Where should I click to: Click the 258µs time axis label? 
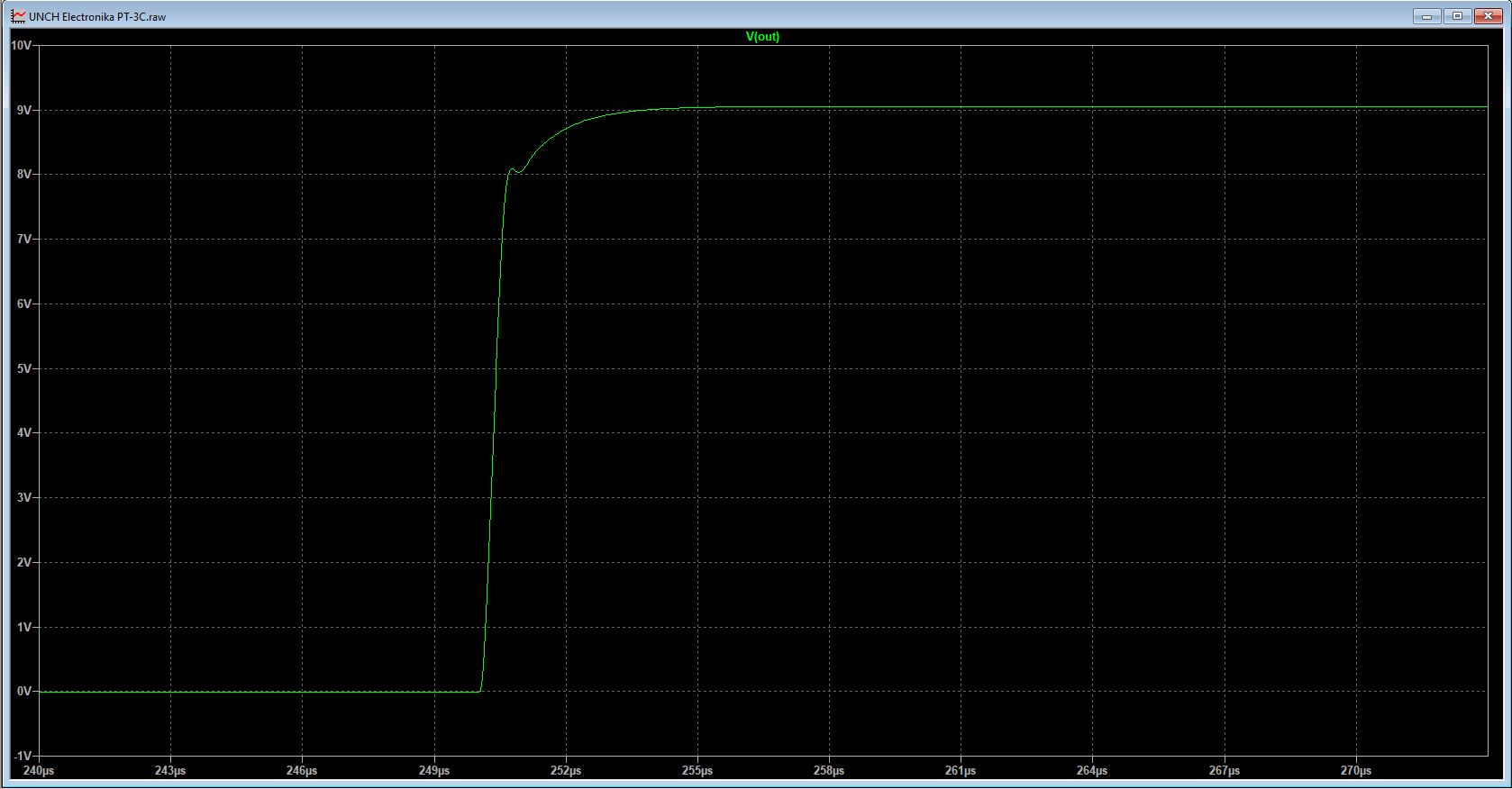(x=829, y=771)
